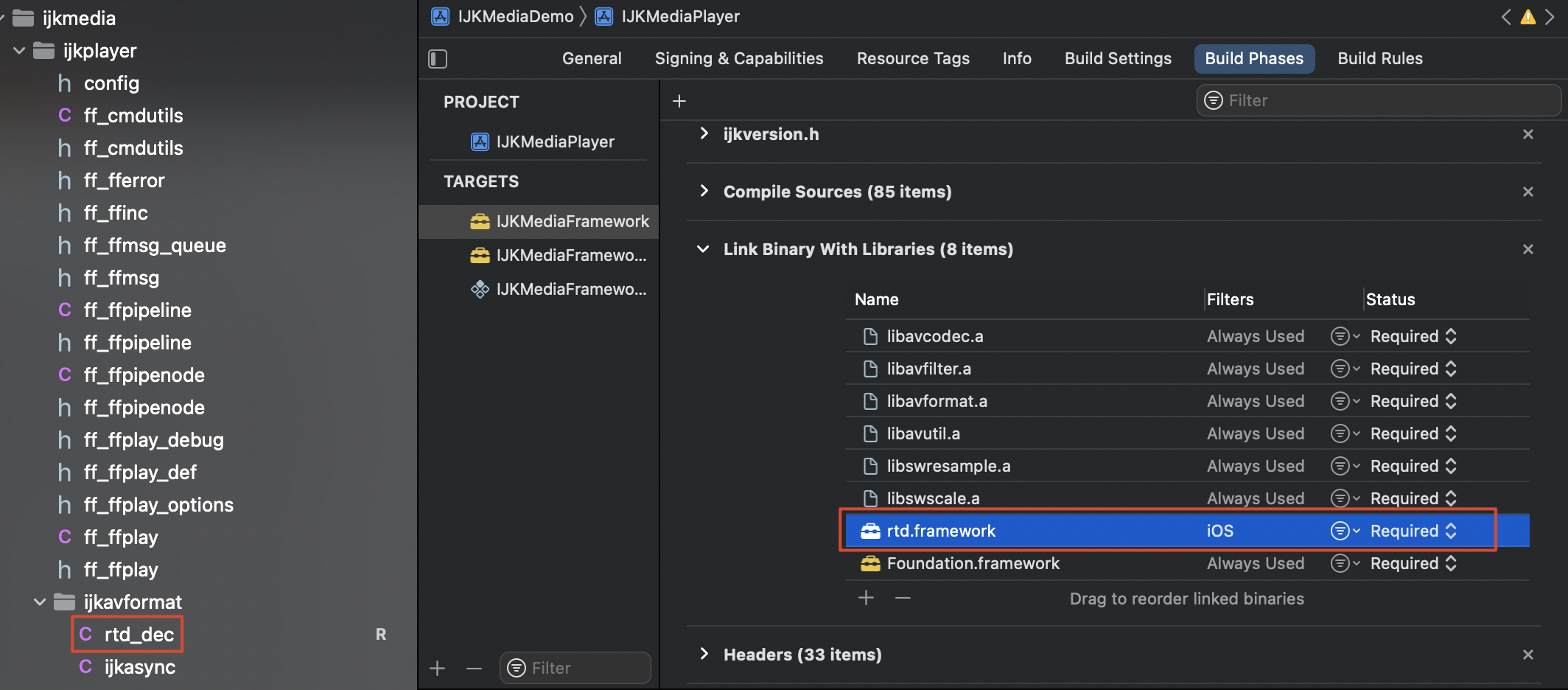The height and width of the screenshot is (690, 1568).
Task: Open platform filter menu for libavfilter.a
Action: [1345, 369]
